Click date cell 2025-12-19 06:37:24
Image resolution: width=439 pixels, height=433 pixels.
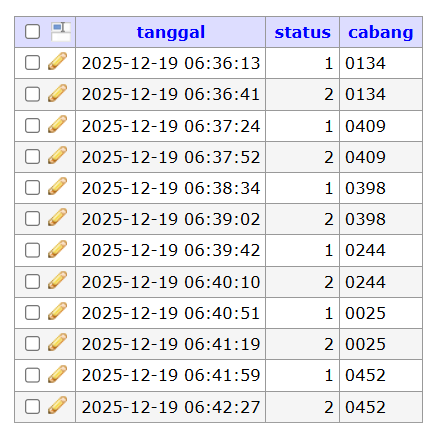171,126
